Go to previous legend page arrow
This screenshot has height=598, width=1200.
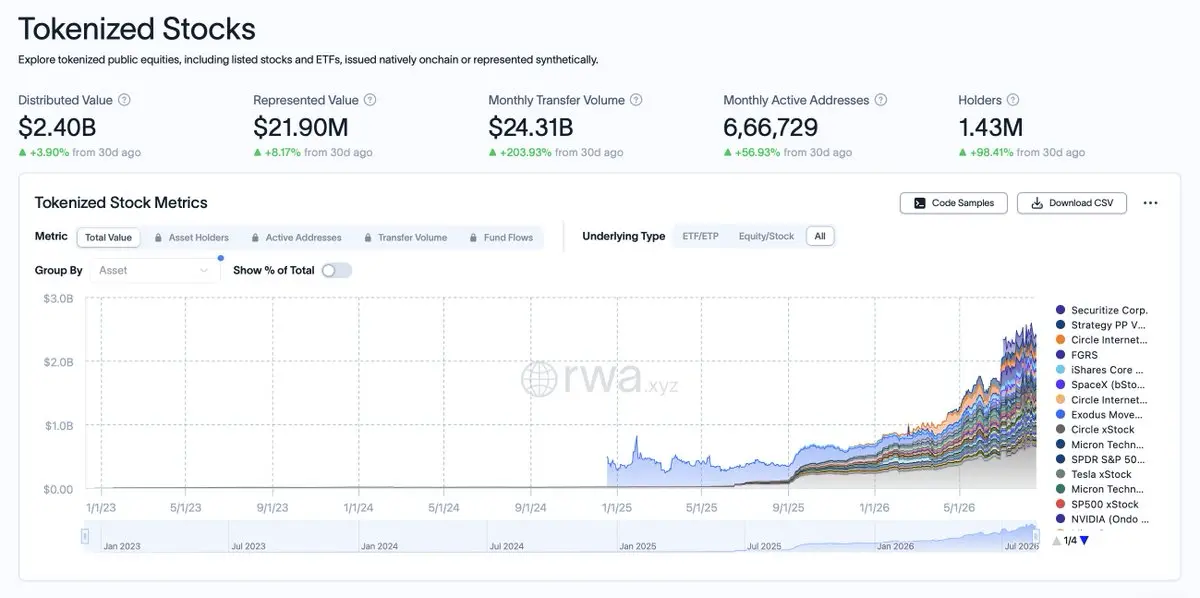click(x=1057, y=541)
